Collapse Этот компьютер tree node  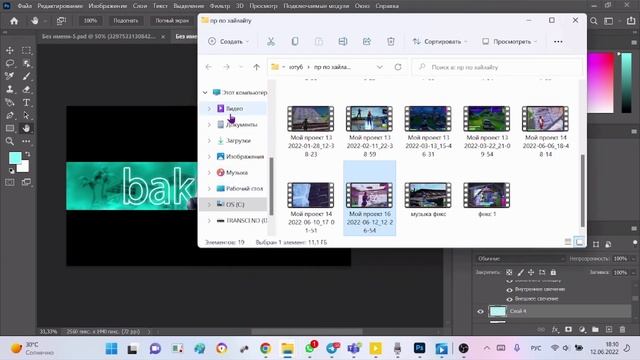pos(205,93)
